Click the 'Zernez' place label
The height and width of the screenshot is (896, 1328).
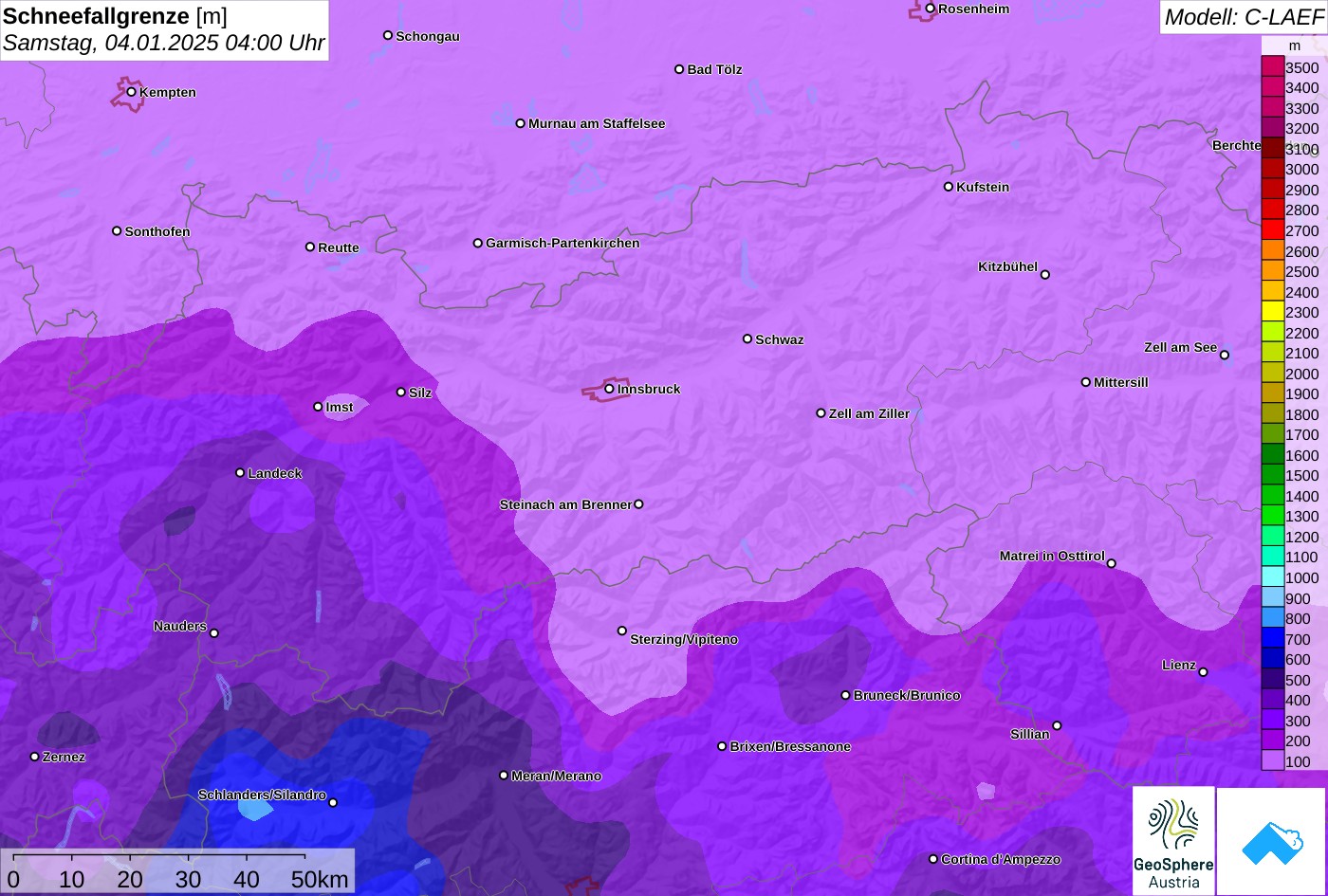64,757
